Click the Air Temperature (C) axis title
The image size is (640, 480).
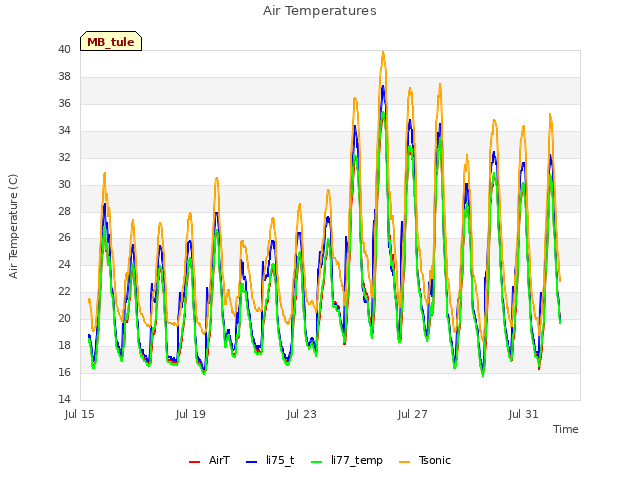(13, 226)
